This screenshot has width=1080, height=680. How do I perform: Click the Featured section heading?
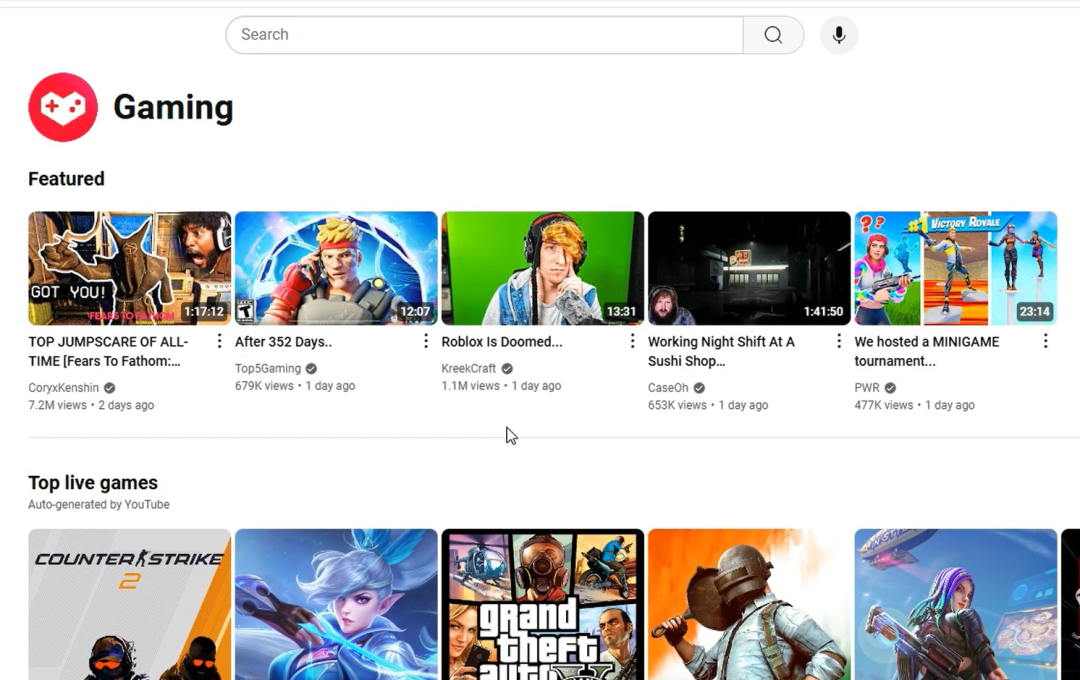(x=66, y=179)
